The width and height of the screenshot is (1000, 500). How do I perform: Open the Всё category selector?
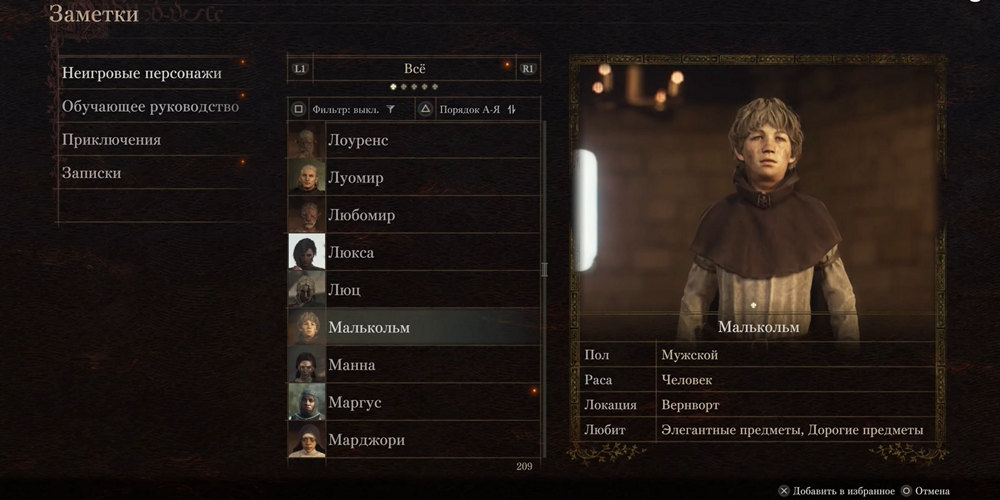(x=415, y=68)
